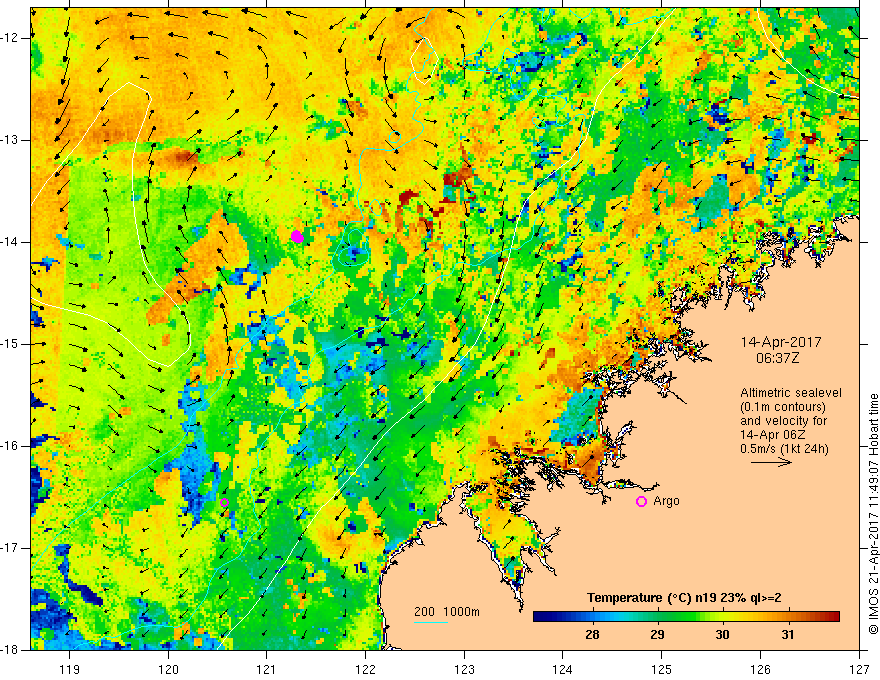880x680 pixels.
Task: Click the 'Temperature (°C) n19 23% ql>=2' title
Action: (x=684, y=598)
